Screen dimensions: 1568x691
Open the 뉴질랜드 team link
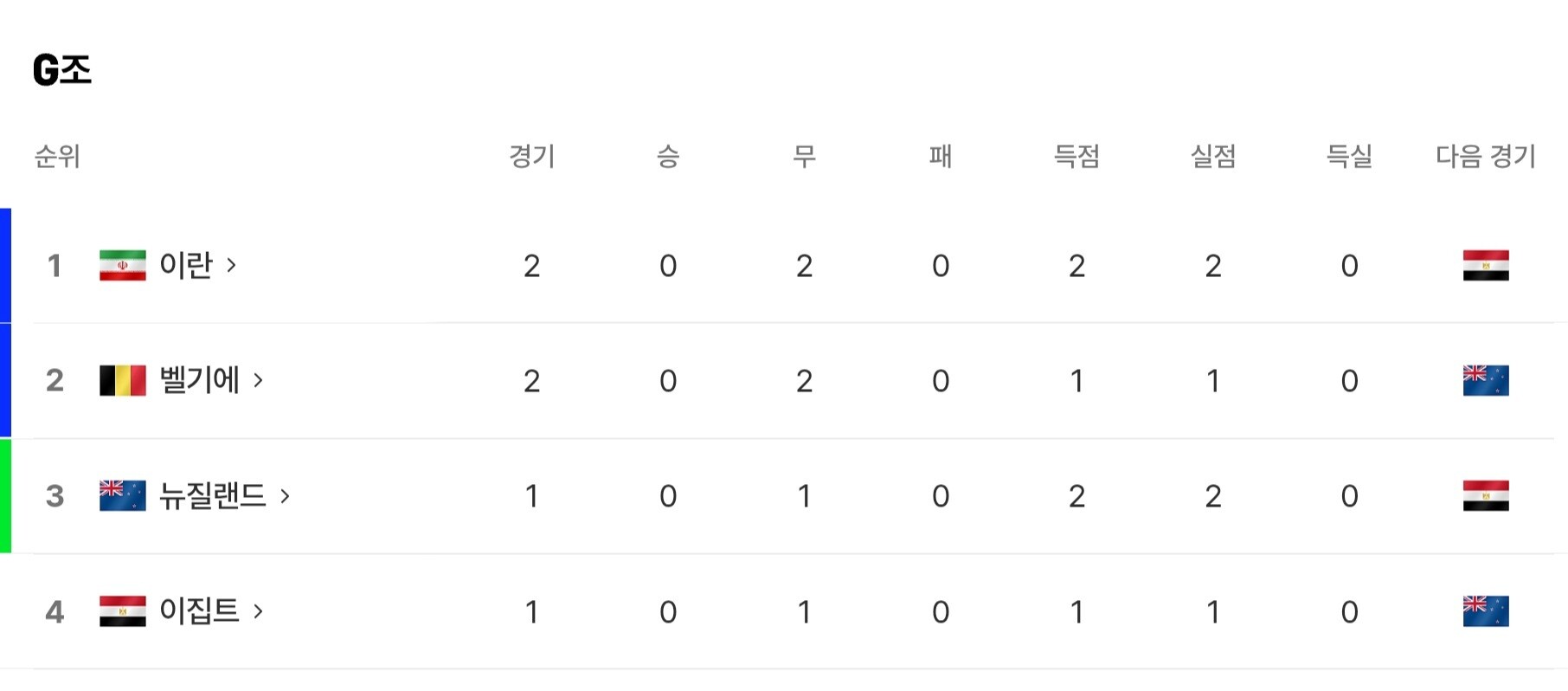[x=213, y=495]
